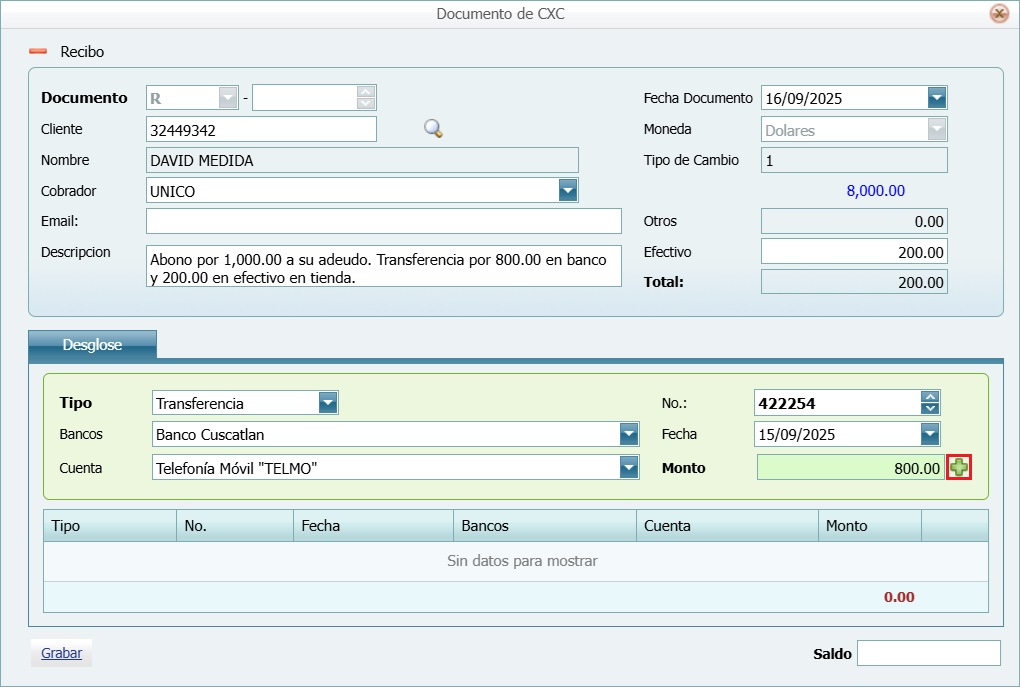Click the Monto amount field
This screenshot has width=1020, height=687.
tap(850, 467)
